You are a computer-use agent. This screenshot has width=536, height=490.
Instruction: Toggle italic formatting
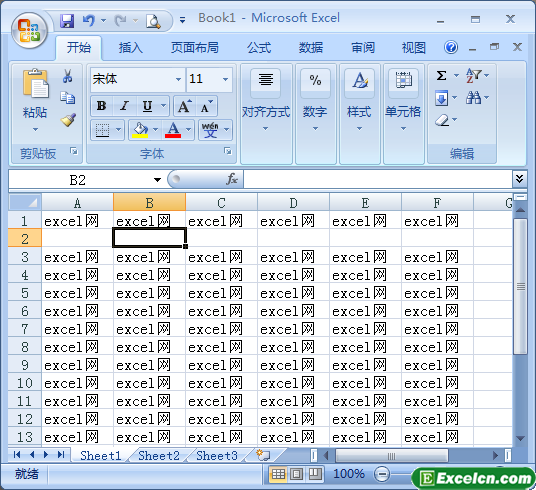124,106
